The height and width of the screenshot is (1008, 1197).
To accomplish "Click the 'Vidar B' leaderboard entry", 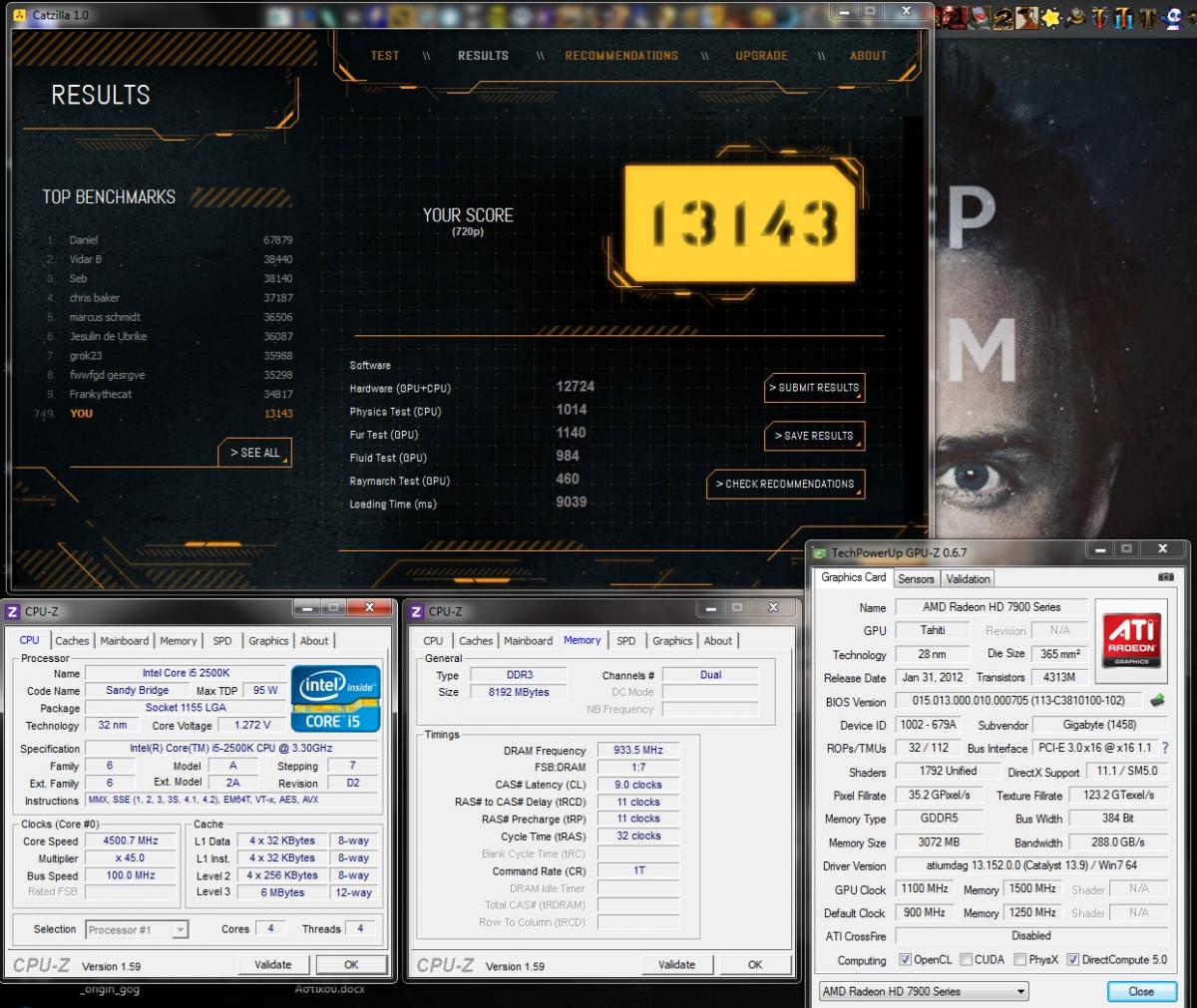I will pyautogui.click(x=170, y=259).
